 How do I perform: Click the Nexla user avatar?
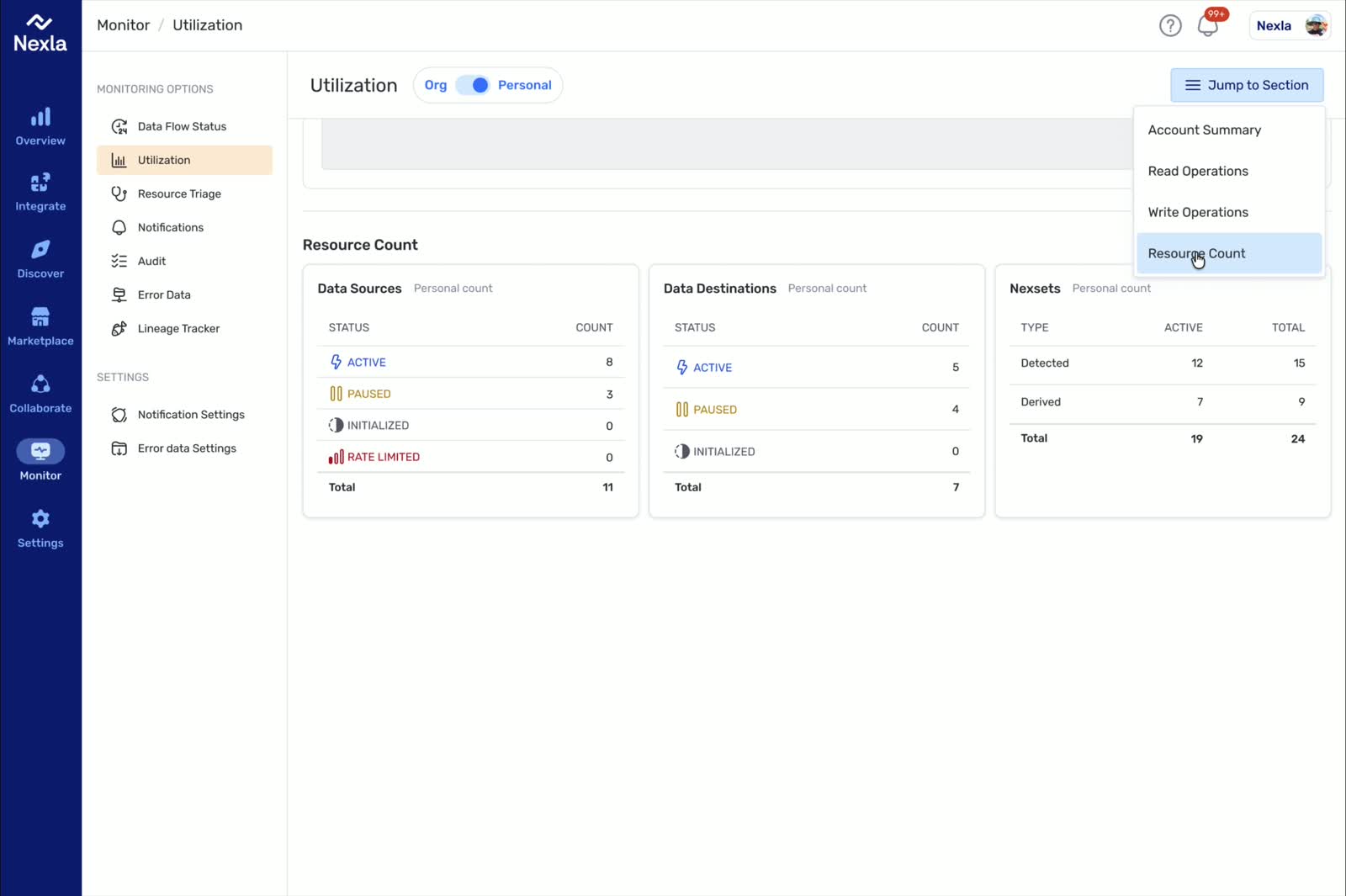pos(1314,25)
